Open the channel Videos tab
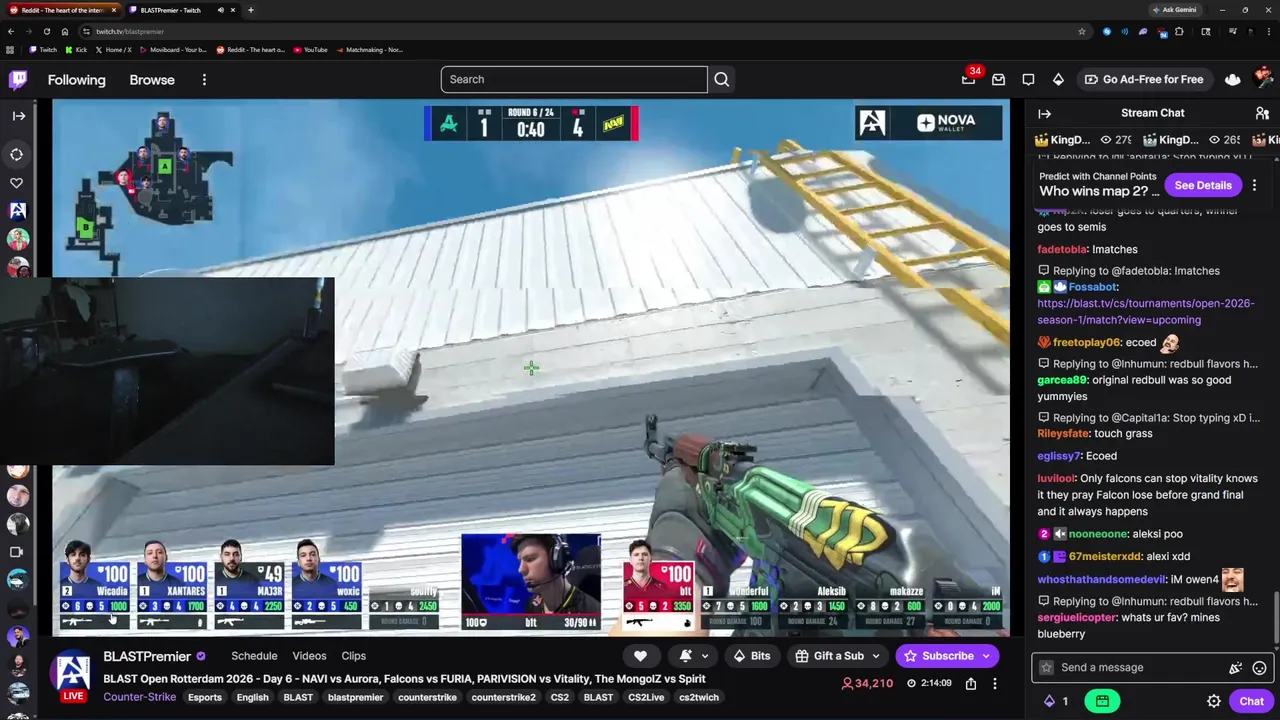 [x=309, y=656]
